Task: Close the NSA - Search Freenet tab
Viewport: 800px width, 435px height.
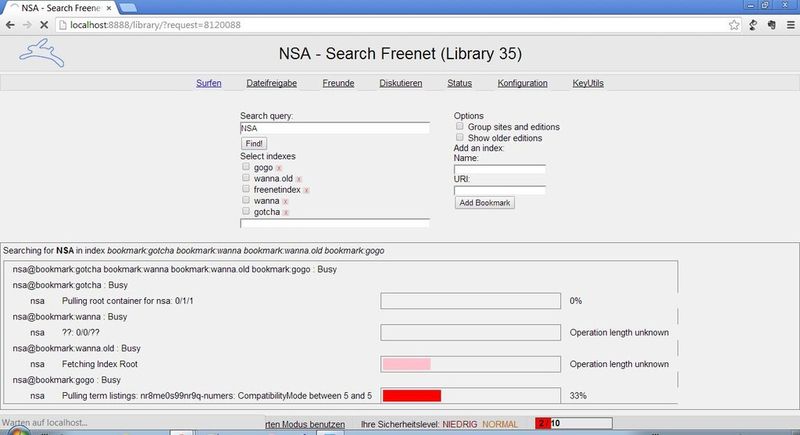Action: [x=109, y=8]
